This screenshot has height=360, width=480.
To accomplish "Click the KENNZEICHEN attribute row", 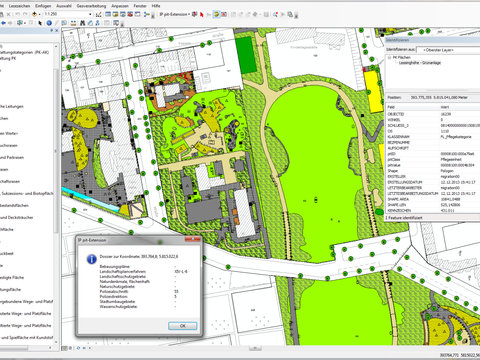I will click(433, 210).
